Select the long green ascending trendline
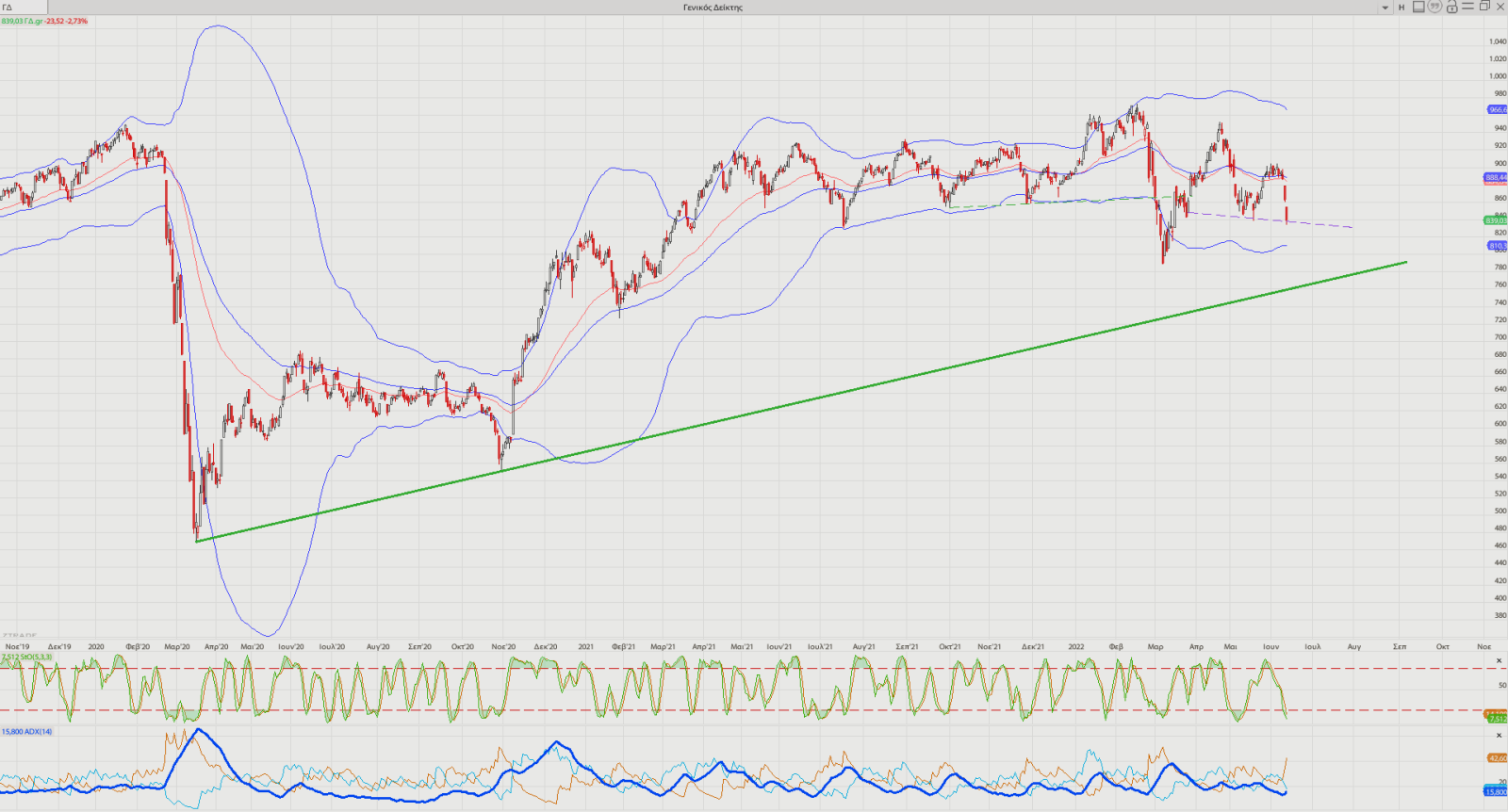1508x812 pixels. 801,401
